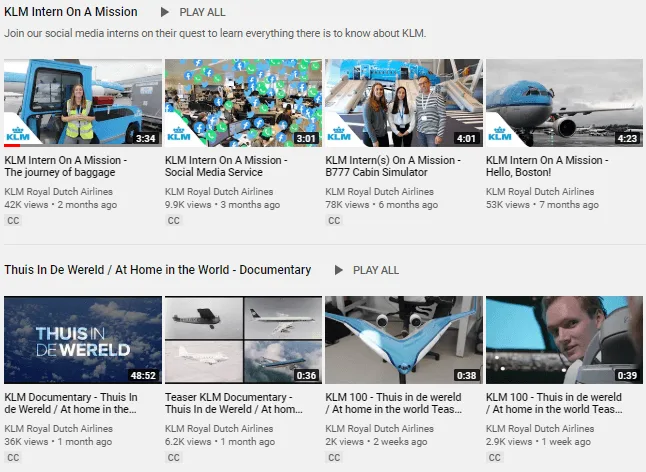Click the playlist description about social media interns

[215, 33]
